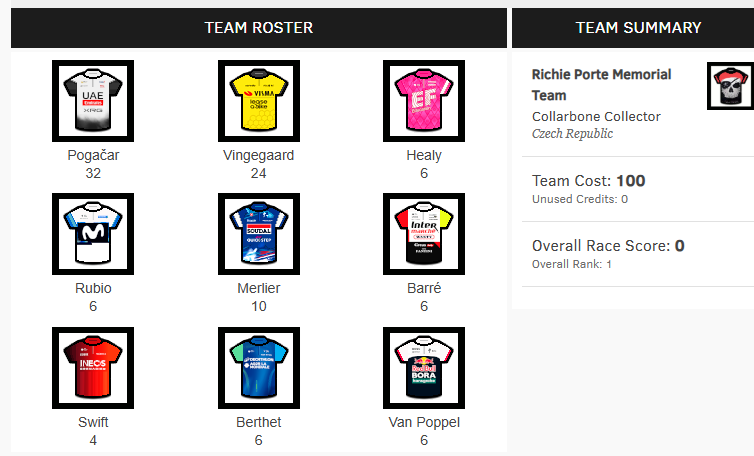The height and width of the screenshot is (456, 754).
Task: Click the Team Roster header
Action: pos(259,28)
